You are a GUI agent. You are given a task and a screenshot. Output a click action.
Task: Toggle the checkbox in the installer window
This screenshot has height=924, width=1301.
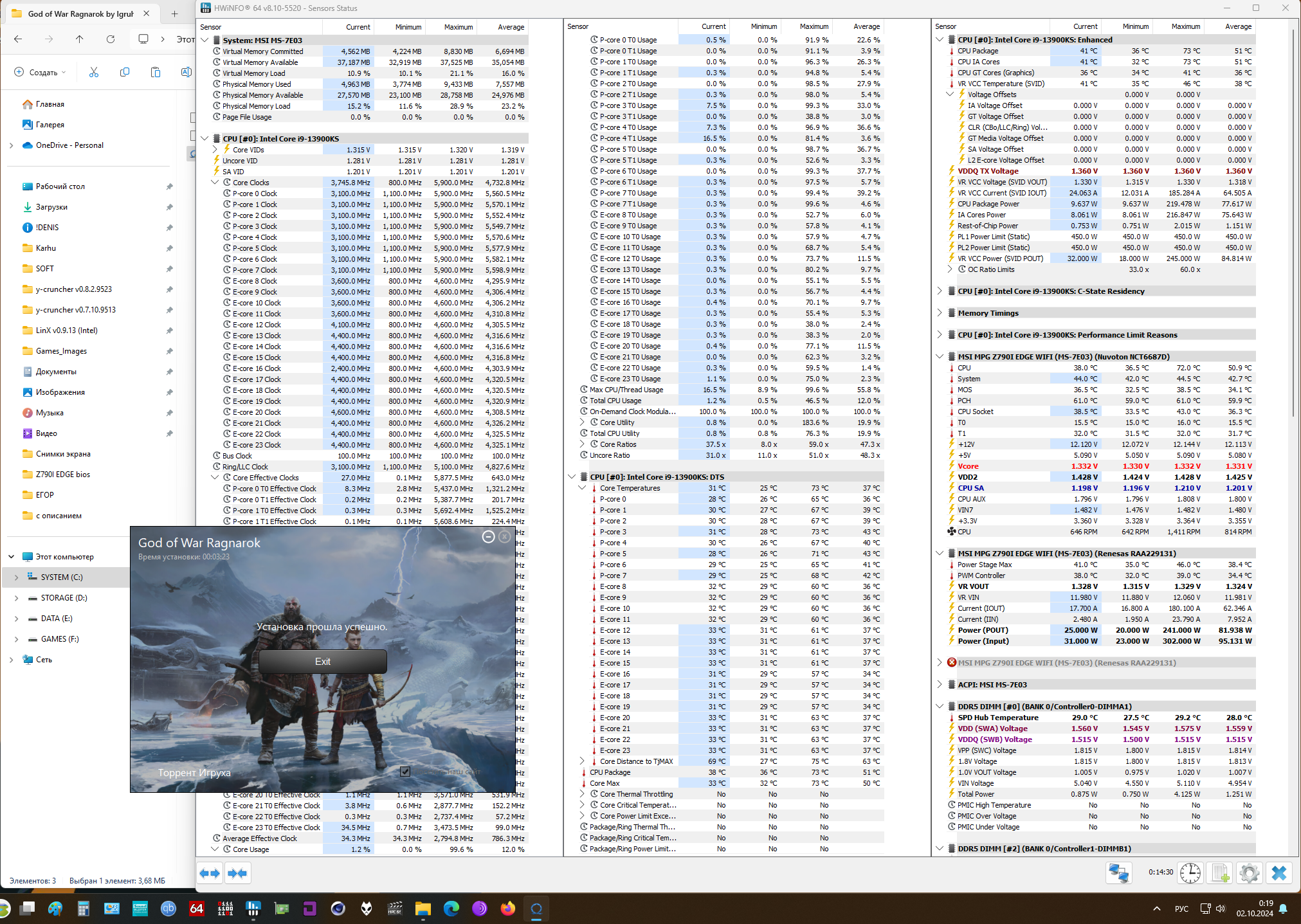tap(405, 771)
